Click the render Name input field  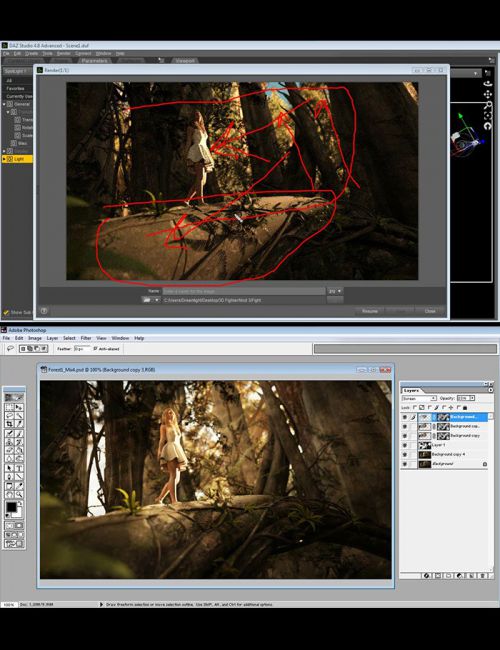[x=244, y=291]
